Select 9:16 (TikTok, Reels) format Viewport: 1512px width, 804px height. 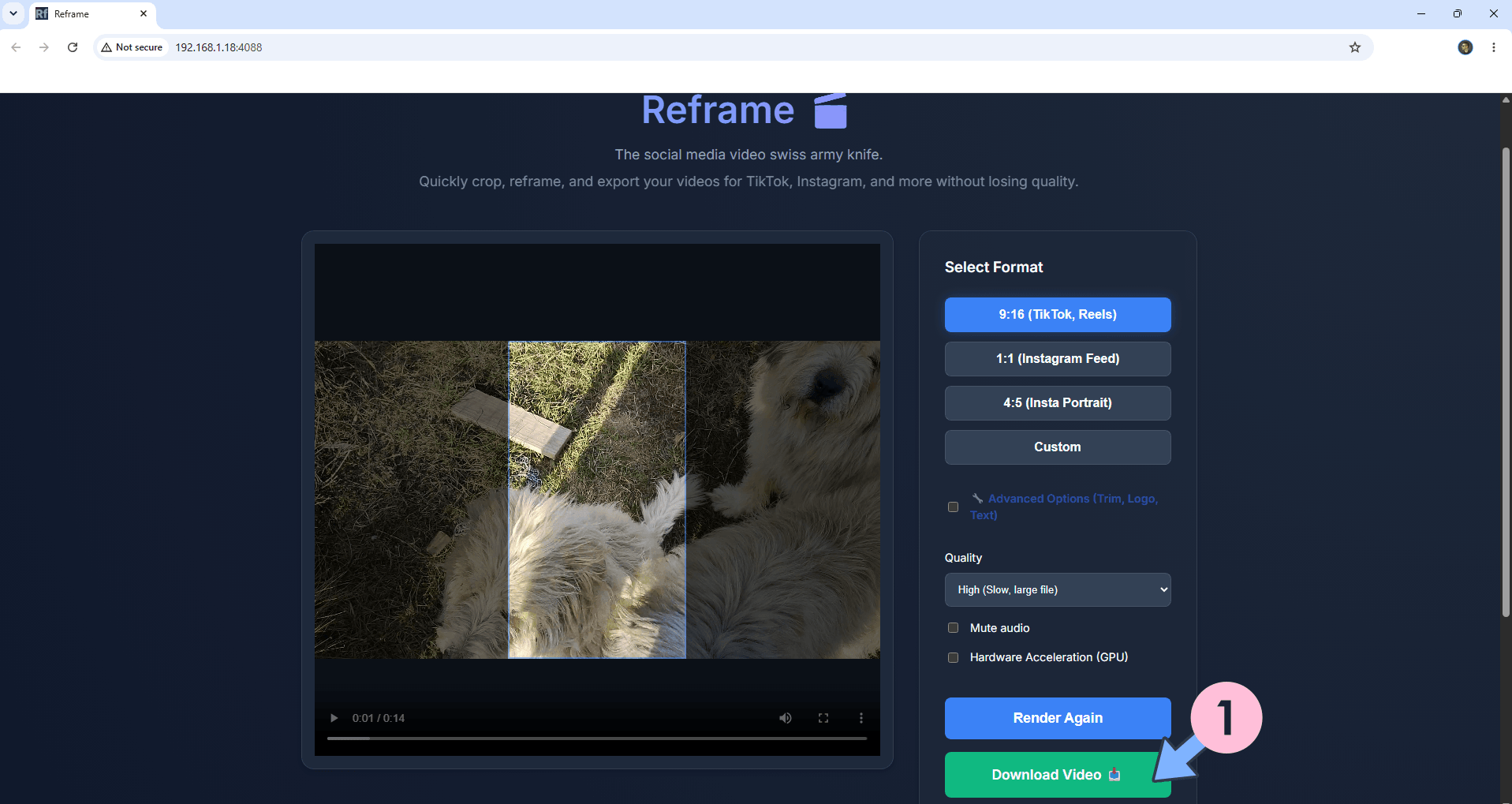(1058, 315)
